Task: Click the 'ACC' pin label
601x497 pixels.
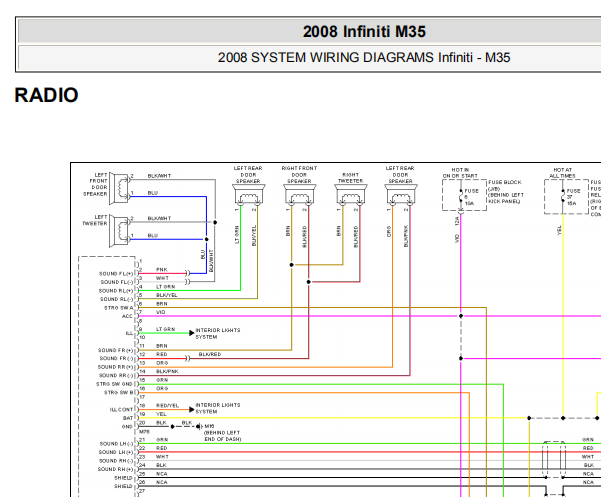Action: tap(127, 316)
